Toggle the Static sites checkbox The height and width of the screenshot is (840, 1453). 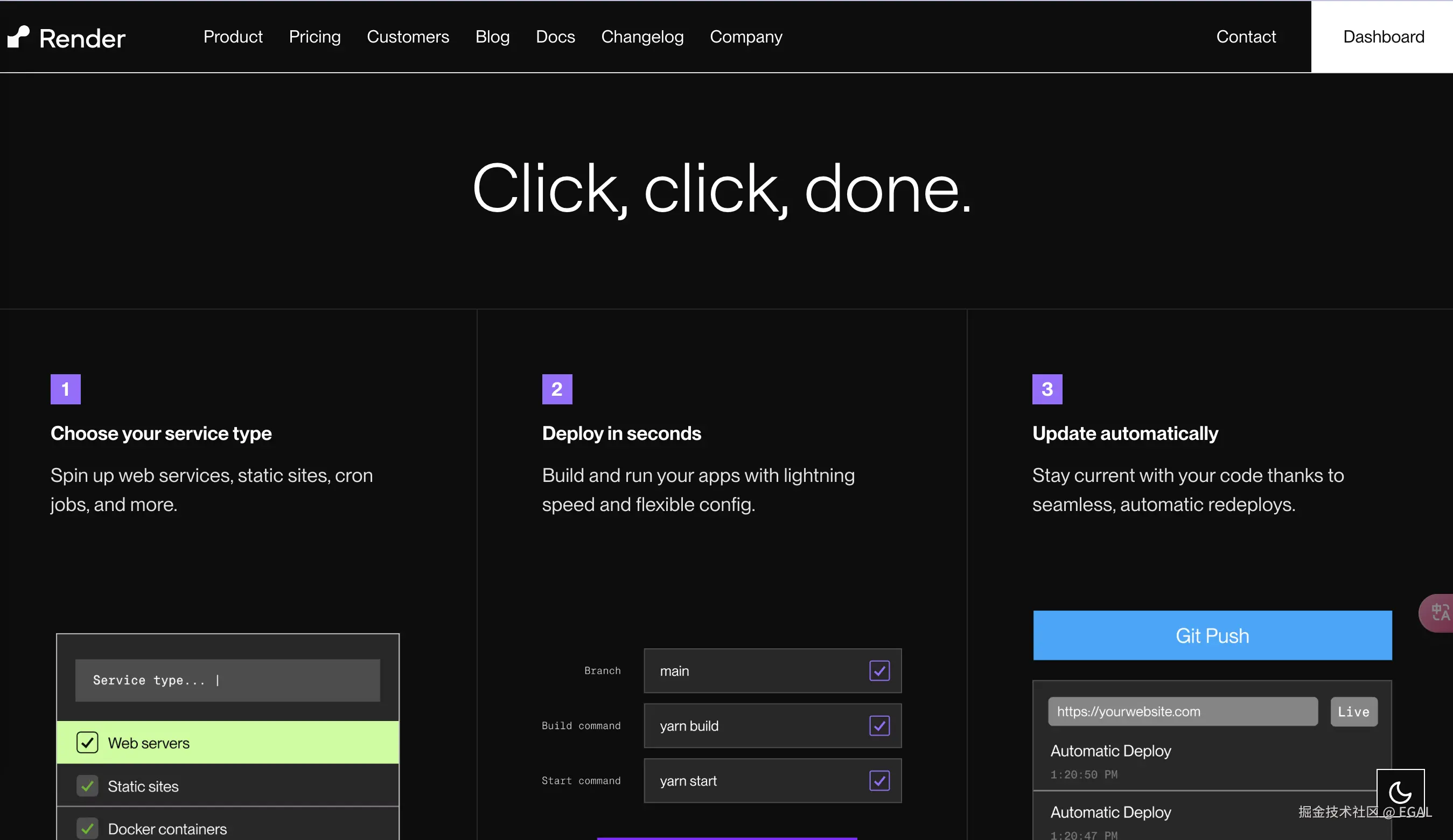point(87,786)
